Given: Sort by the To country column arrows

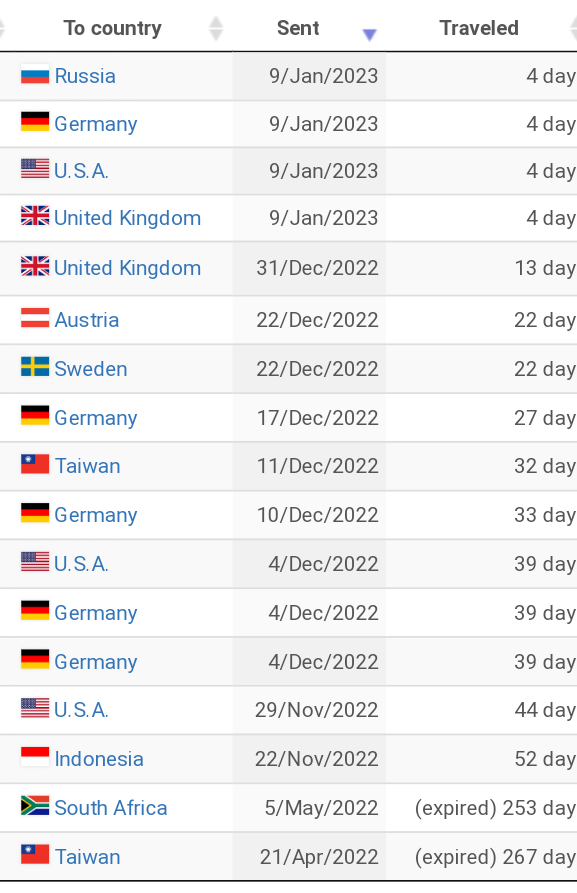Looking at the screenshot, I should (x=216, y=28).
